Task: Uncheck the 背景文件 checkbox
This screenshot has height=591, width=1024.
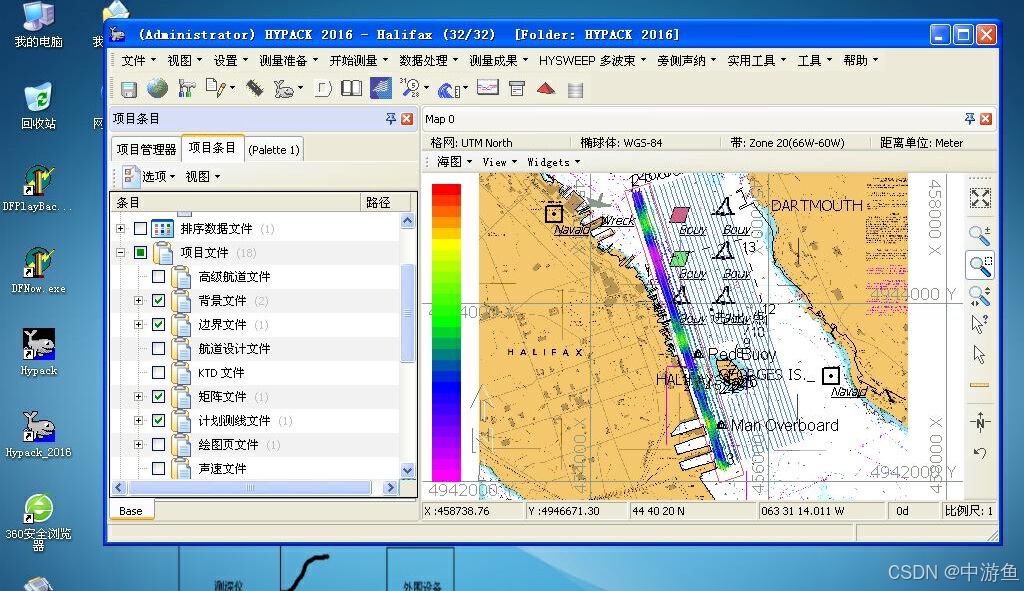Action: point(158,300)
